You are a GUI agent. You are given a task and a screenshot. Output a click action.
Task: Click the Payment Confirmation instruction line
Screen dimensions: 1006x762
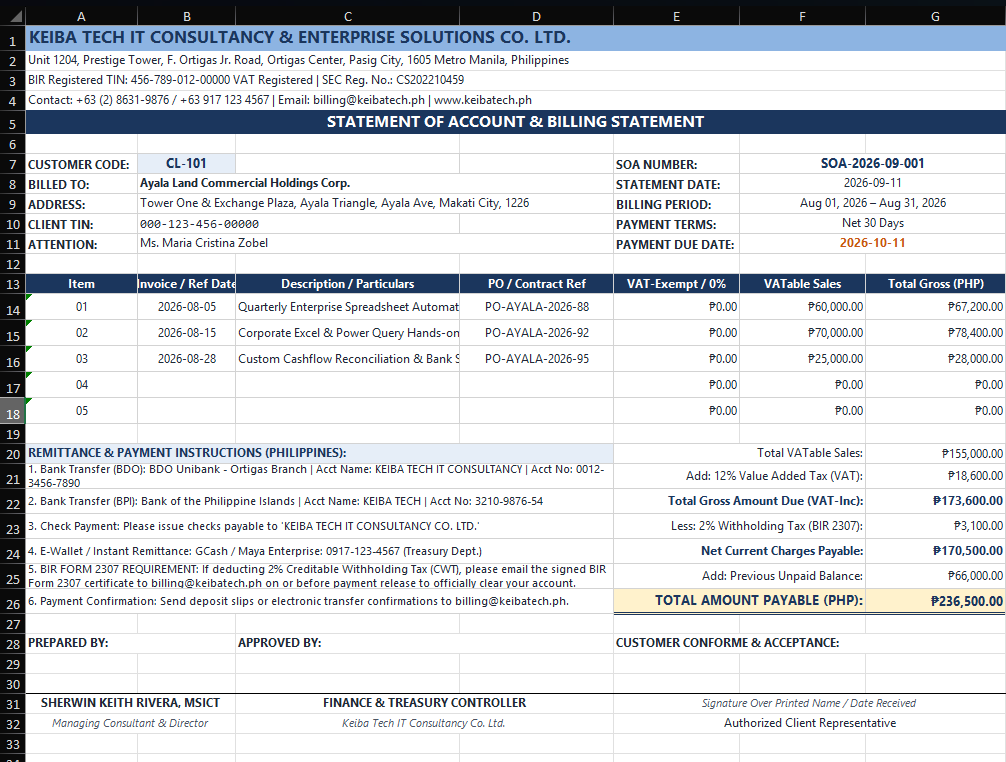(320, 601)
